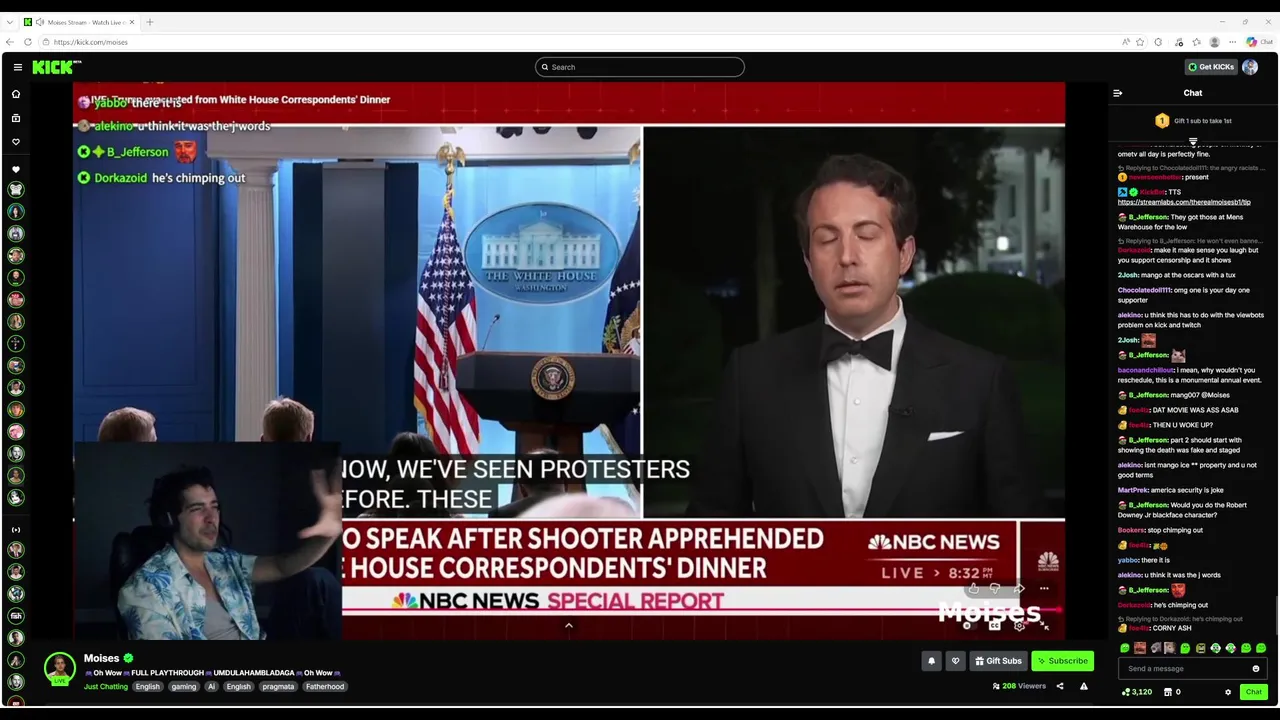
Task: Insert first green blob emote
Action: click(1125, 649)
